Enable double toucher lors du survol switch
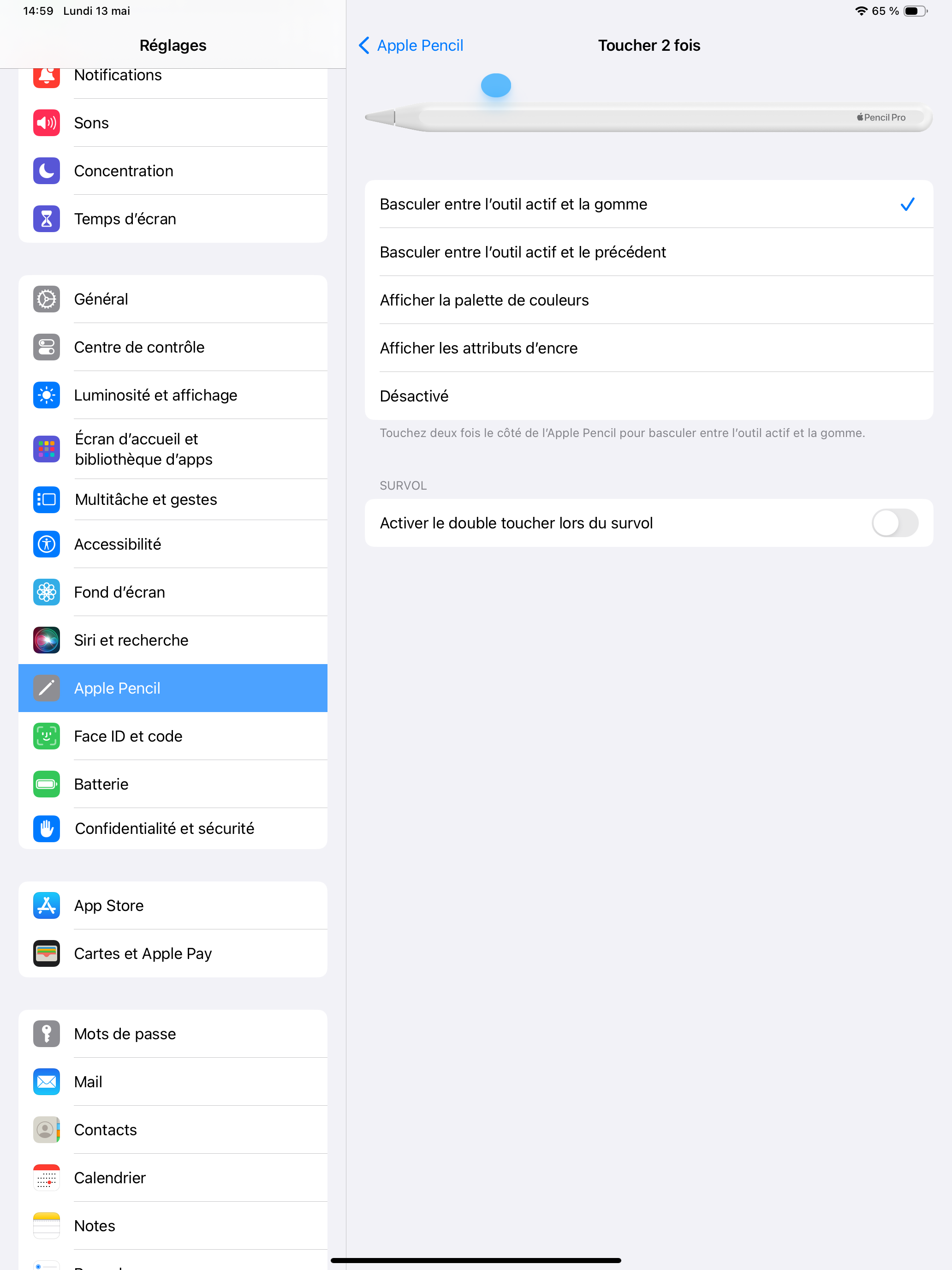The image size is (952, 1270). 895,523
